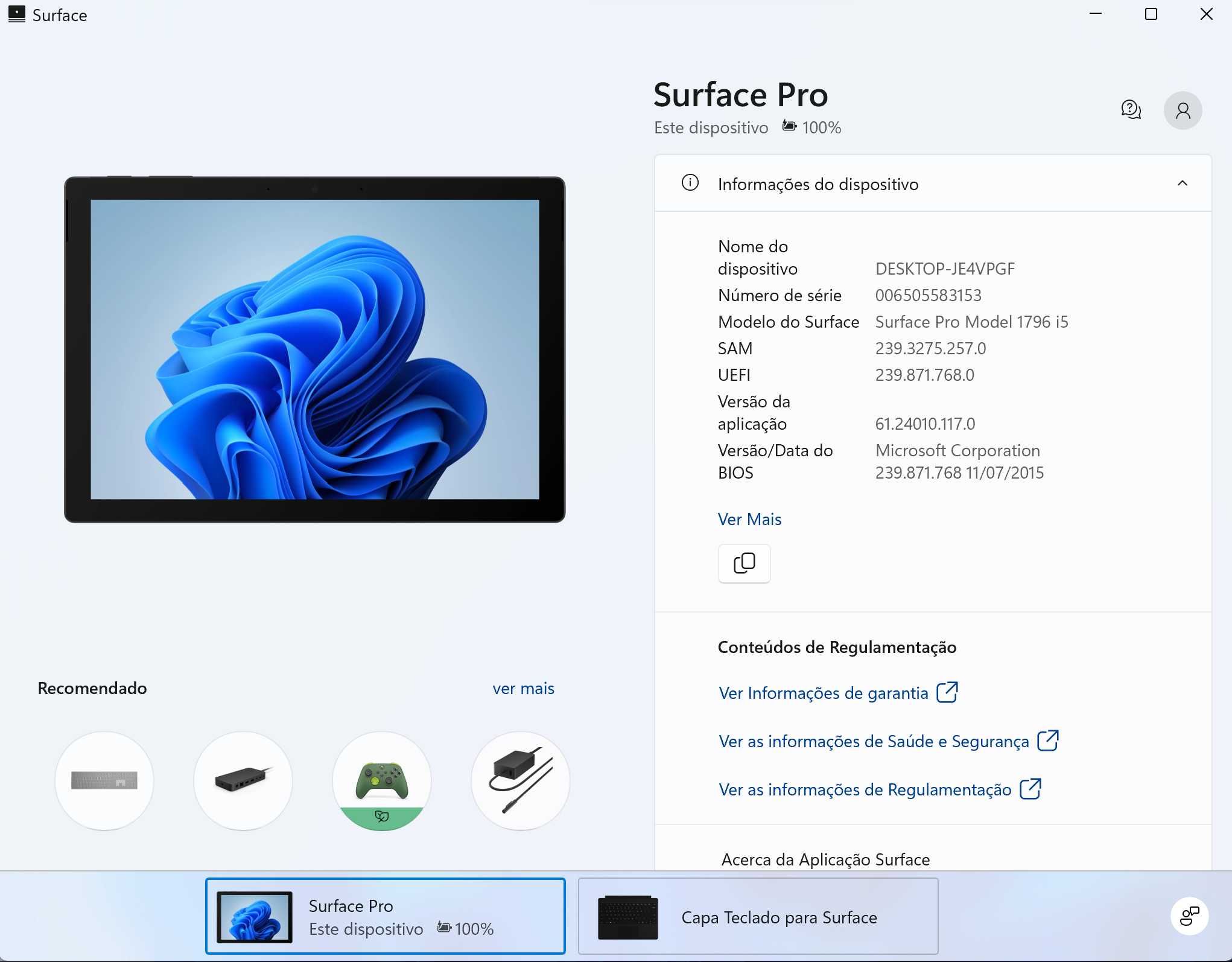
Task: Select the recommended keyboard accessory thumbnail
Action: click(104, 781)
